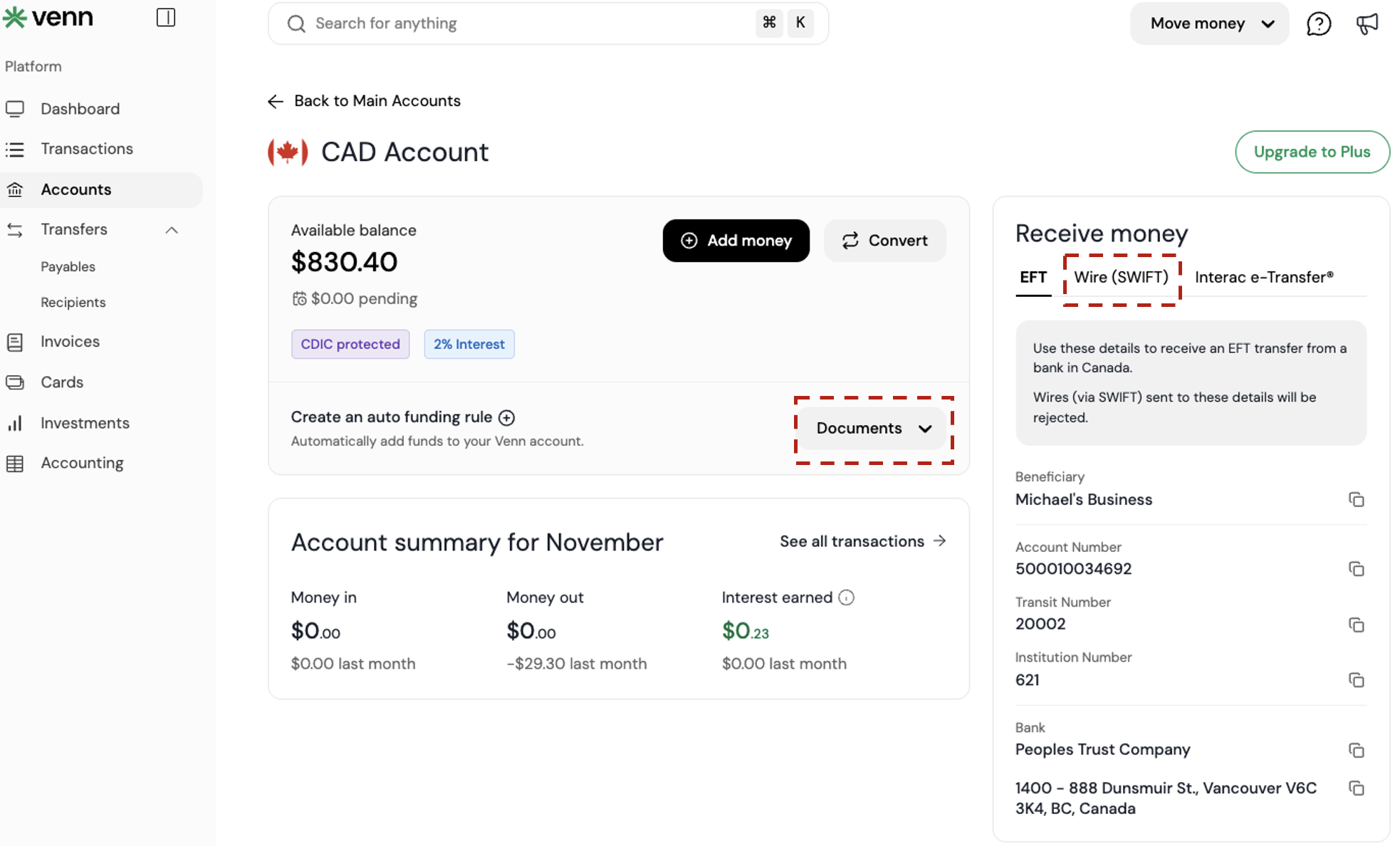The height and width of the screenshot is (846, 1400).
Task: Open the help question mark icon
Action: coord(1318,23)
